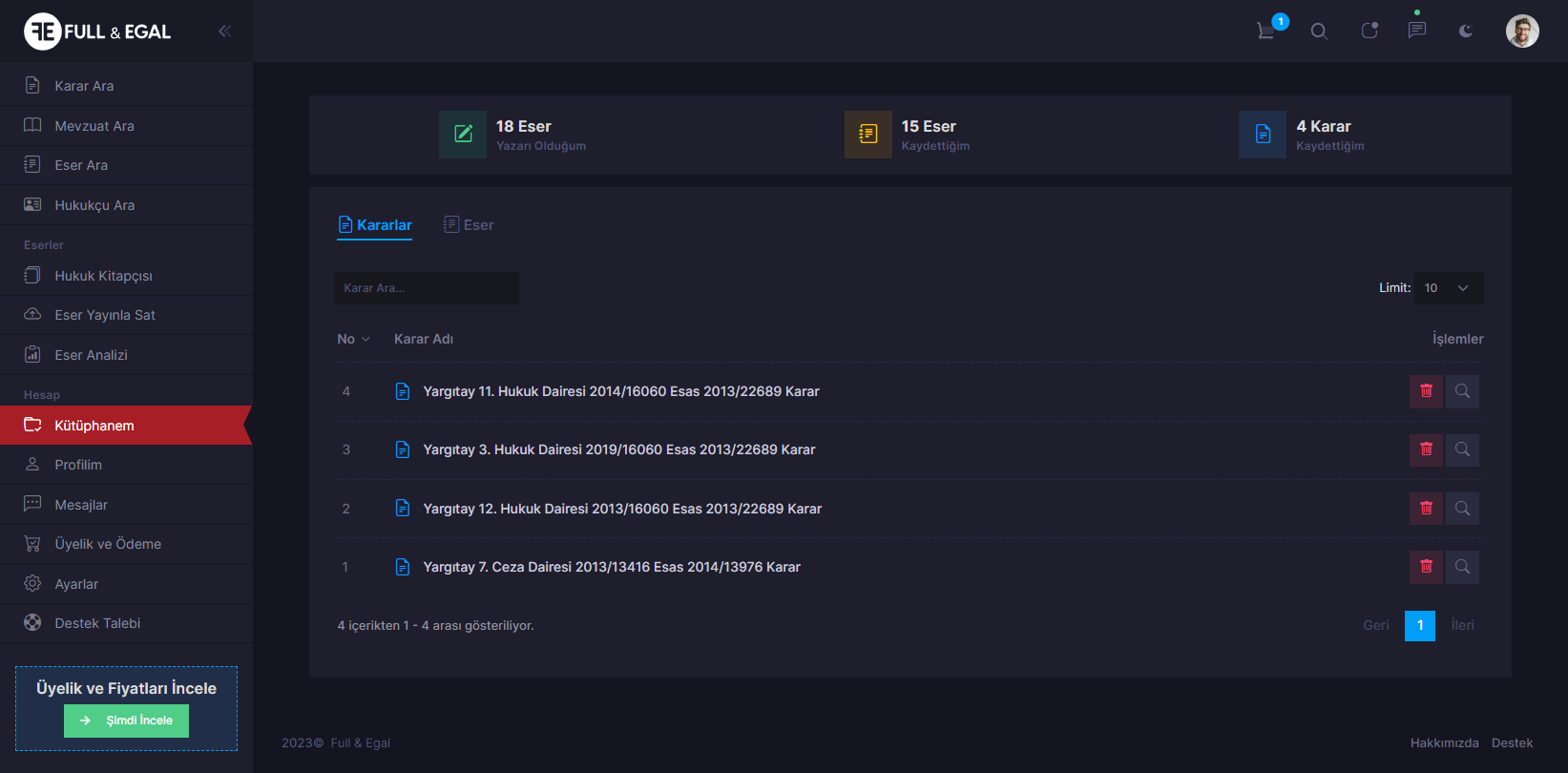Open the chat messages icon in header
Viewport: 1568px width, 773px height.
click(x=1417, y=31)
